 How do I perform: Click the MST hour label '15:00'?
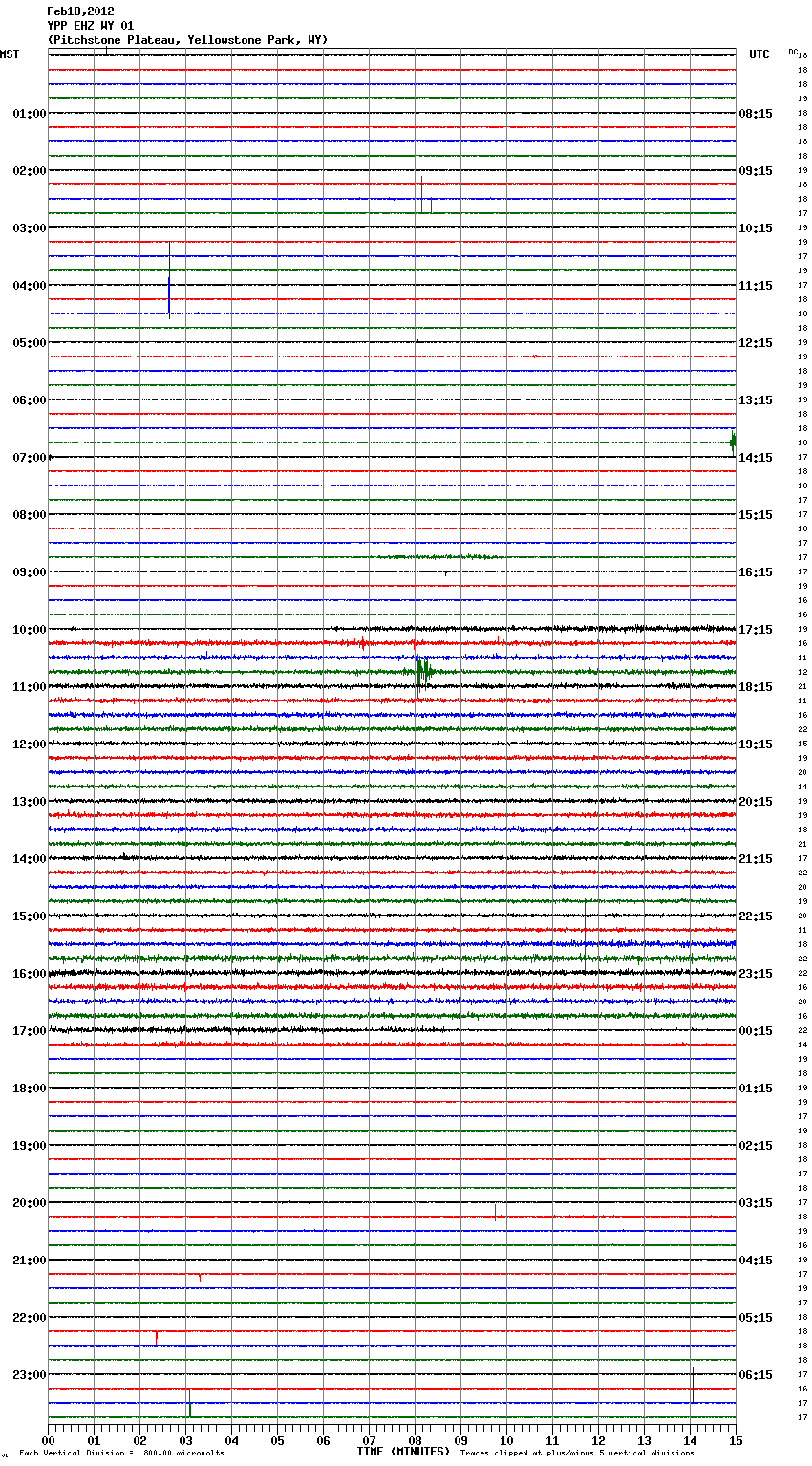30,916
